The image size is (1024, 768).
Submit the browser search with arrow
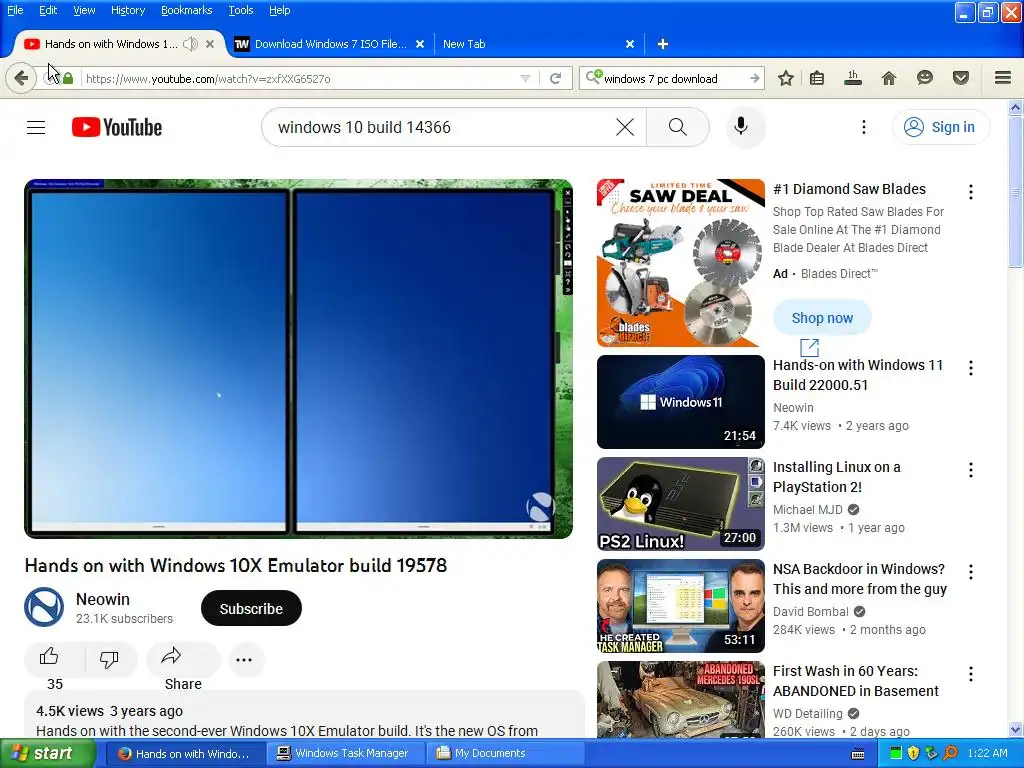(755, 78)
